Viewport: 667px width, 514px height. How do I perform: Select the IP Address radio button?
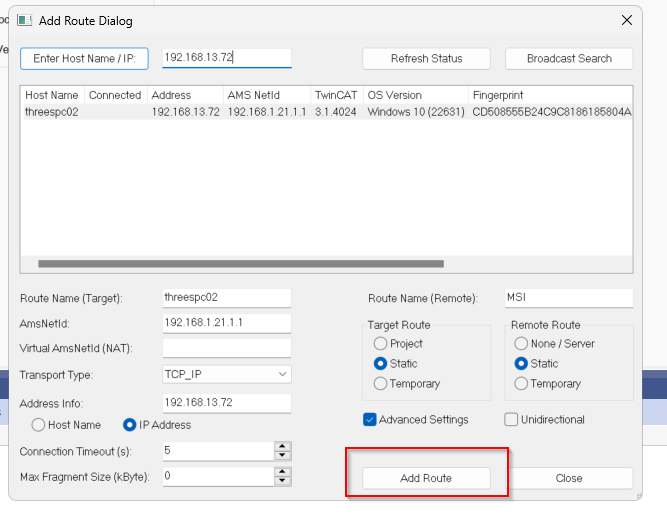(129, 425)
